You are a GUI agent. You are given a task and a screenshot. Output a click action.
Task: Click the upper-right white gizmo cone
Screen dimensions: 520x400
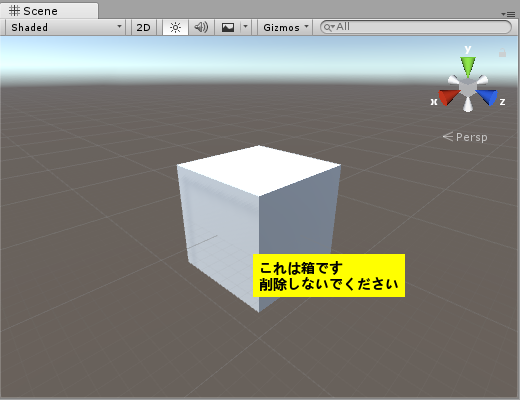(482, 80)
